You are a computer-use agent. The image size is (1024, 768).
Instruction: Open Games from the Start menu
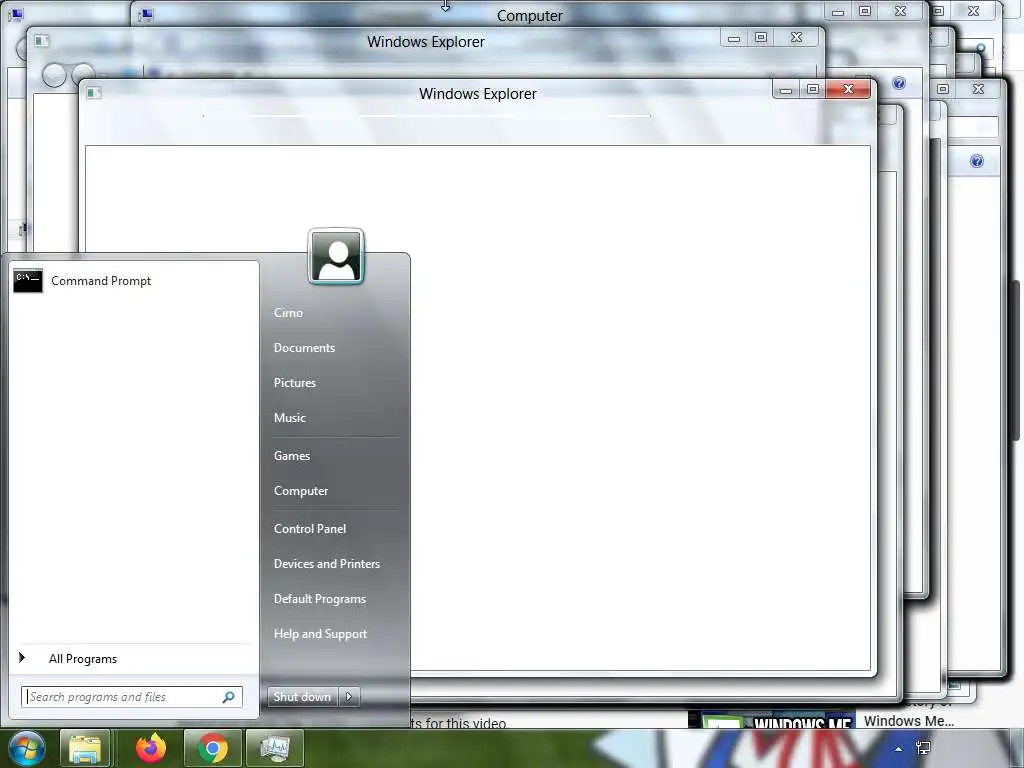point(291,456)
